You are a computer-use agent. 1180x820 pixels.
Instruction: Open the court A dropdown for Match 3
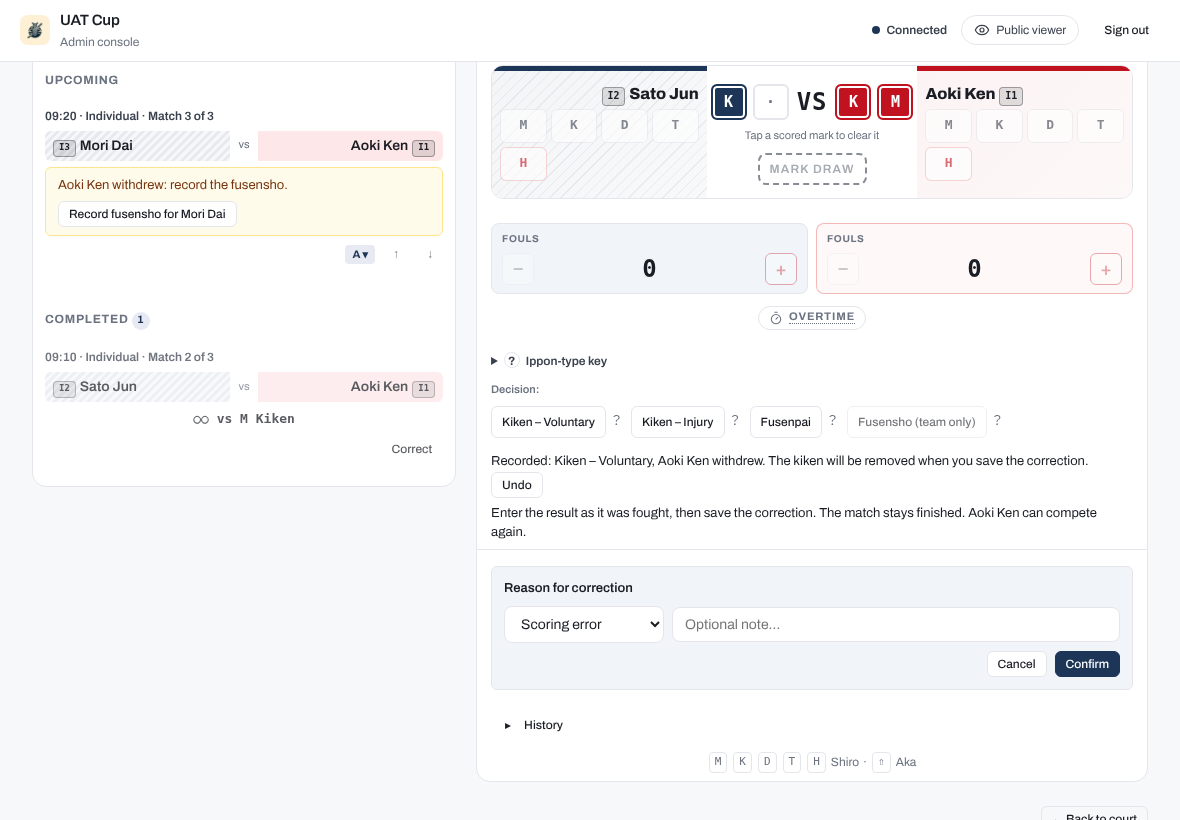click(360, 254)
